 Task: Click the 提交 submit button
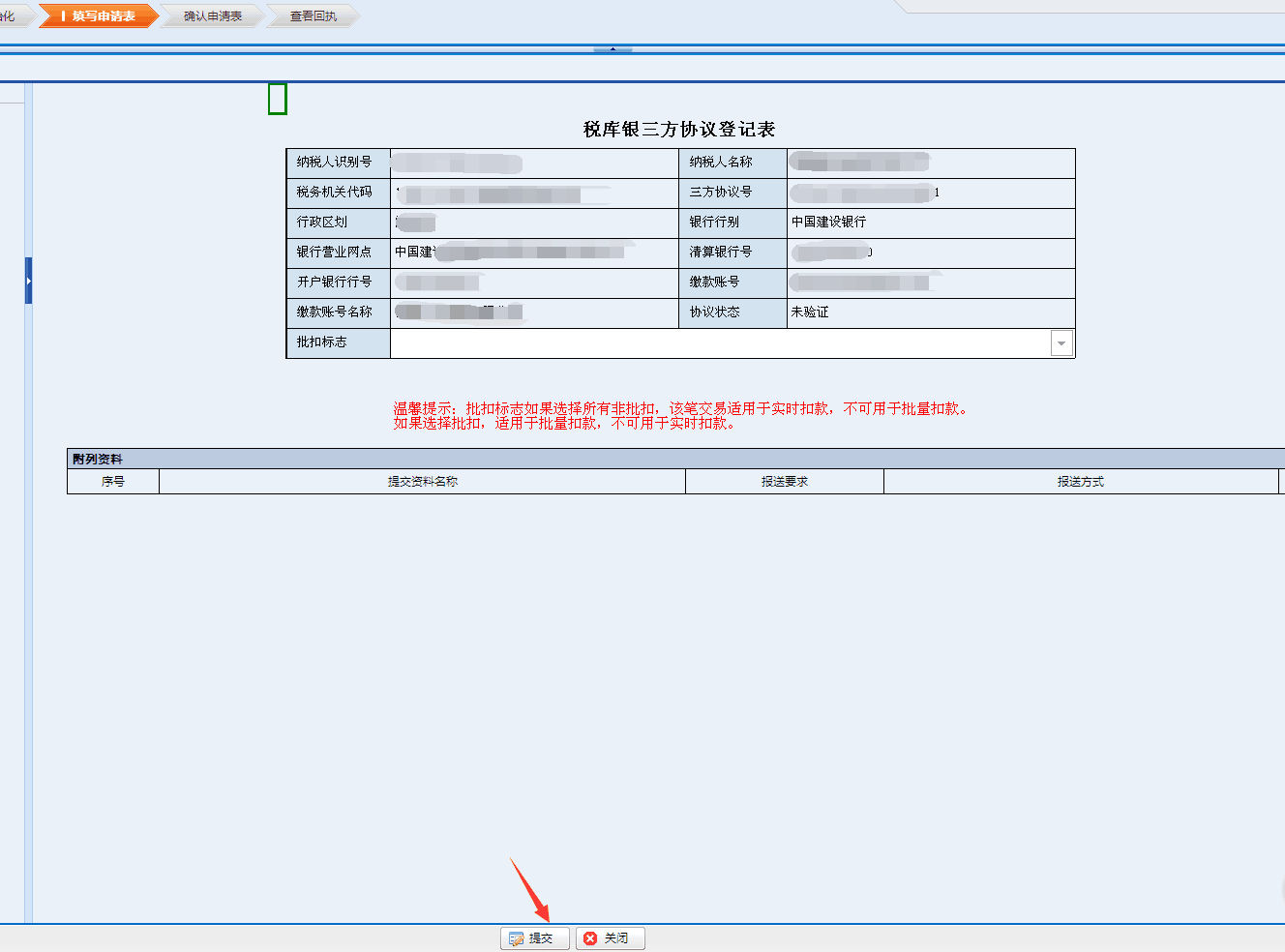pos(534,938)
